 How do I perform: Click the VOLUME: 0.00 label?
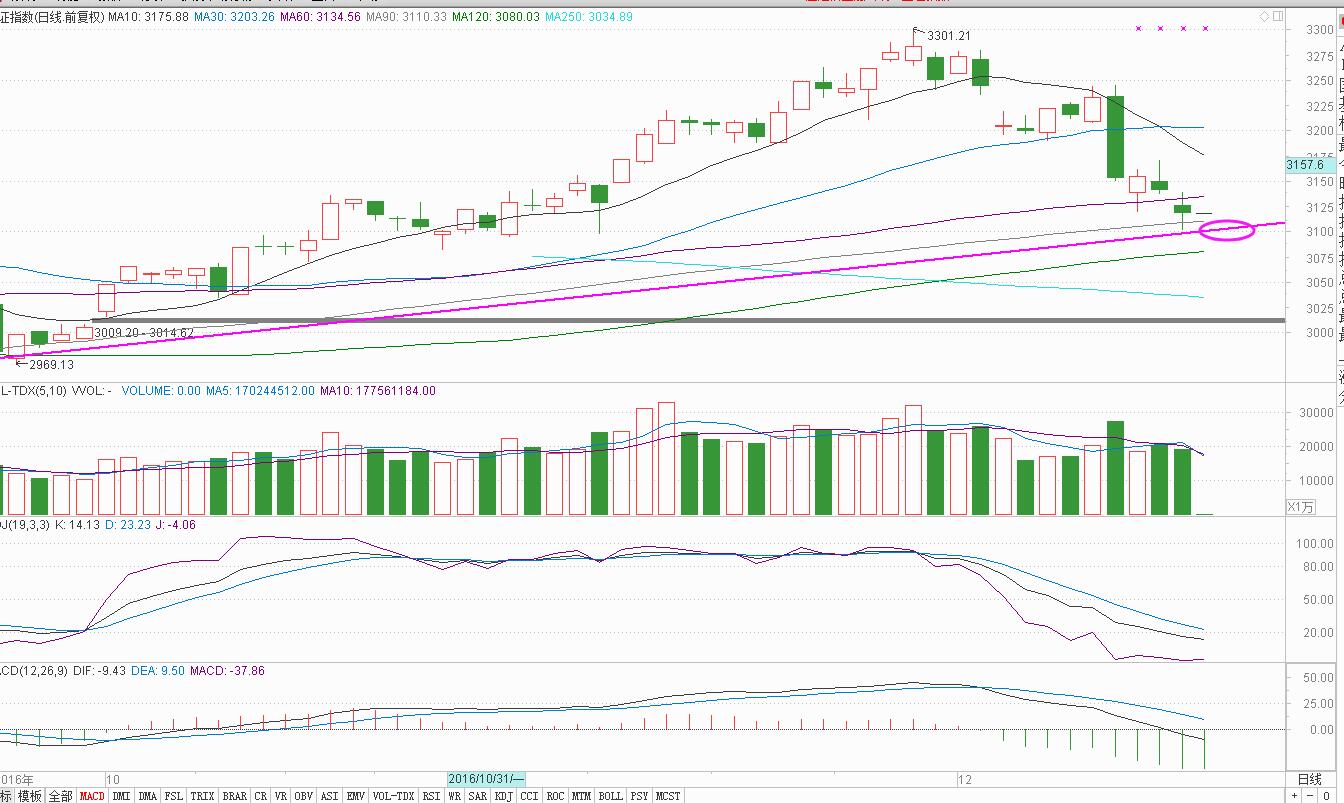(159, 391)
